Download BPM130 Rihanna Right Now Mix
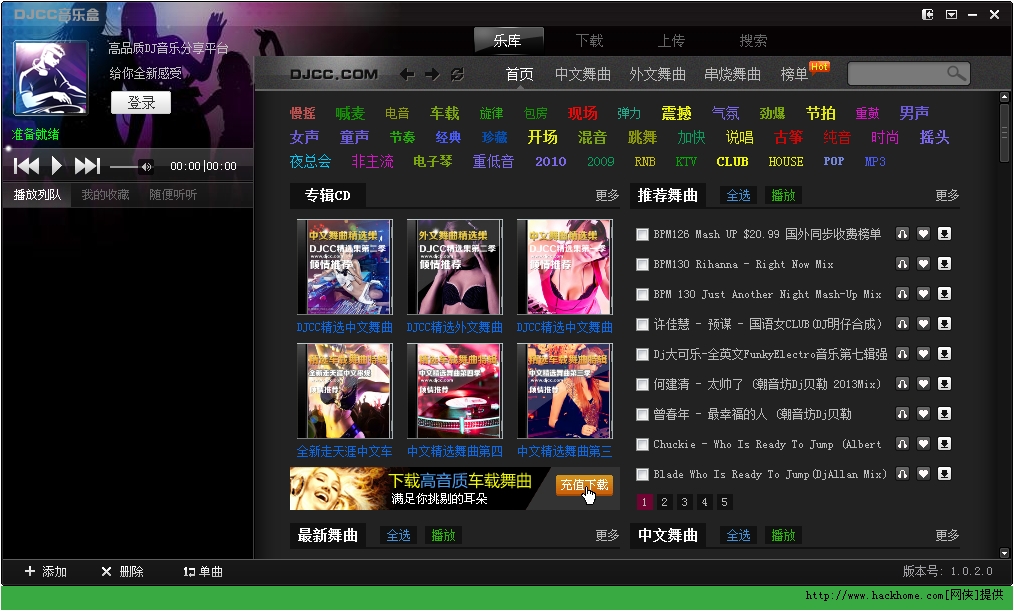This screenshot has width=1014, height=611. point(944,264)
